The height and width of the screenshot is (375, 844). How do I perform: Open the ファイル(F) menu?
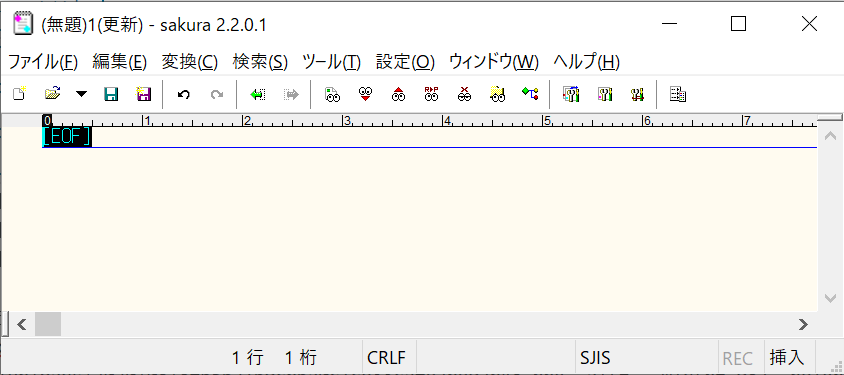point(43,62)
